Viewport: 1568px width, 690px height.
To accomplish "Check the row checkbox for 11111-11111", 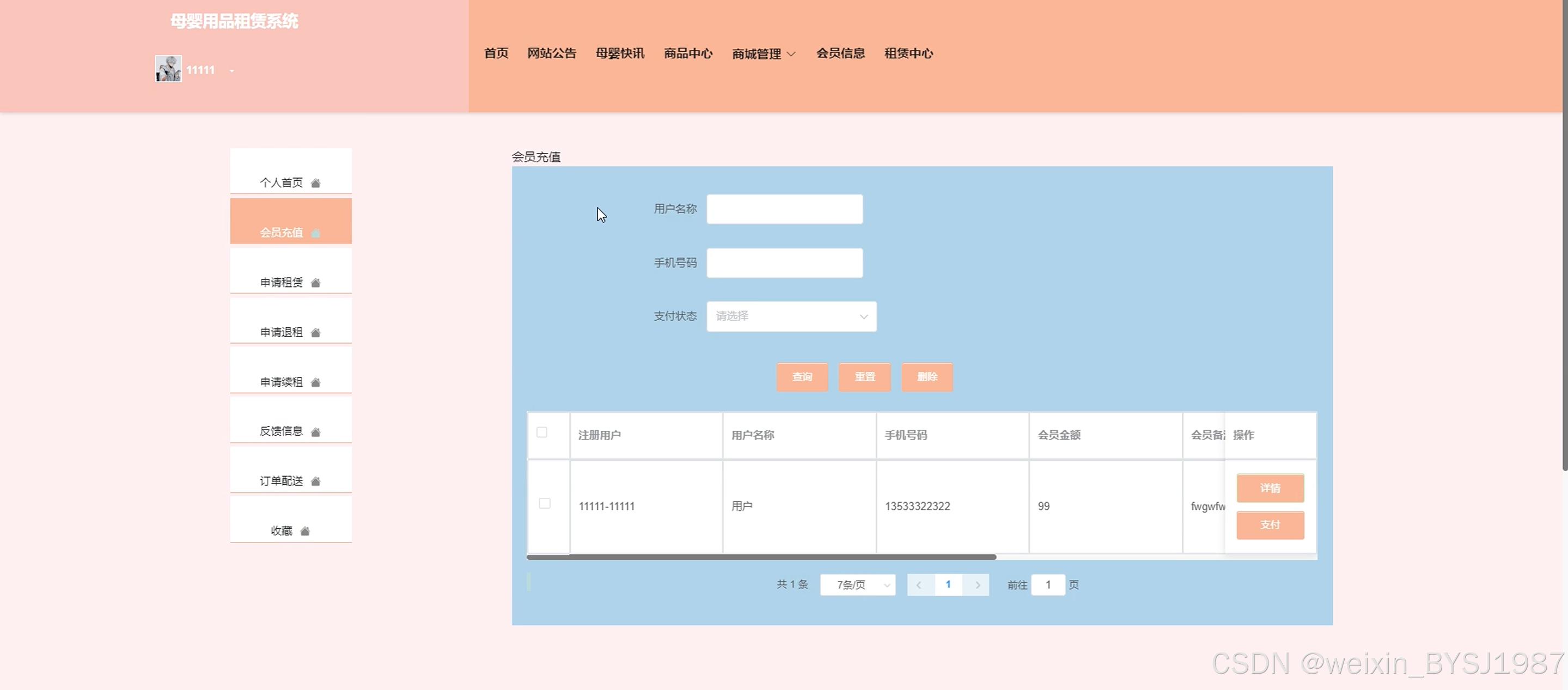I will click(x=545, y=503).
